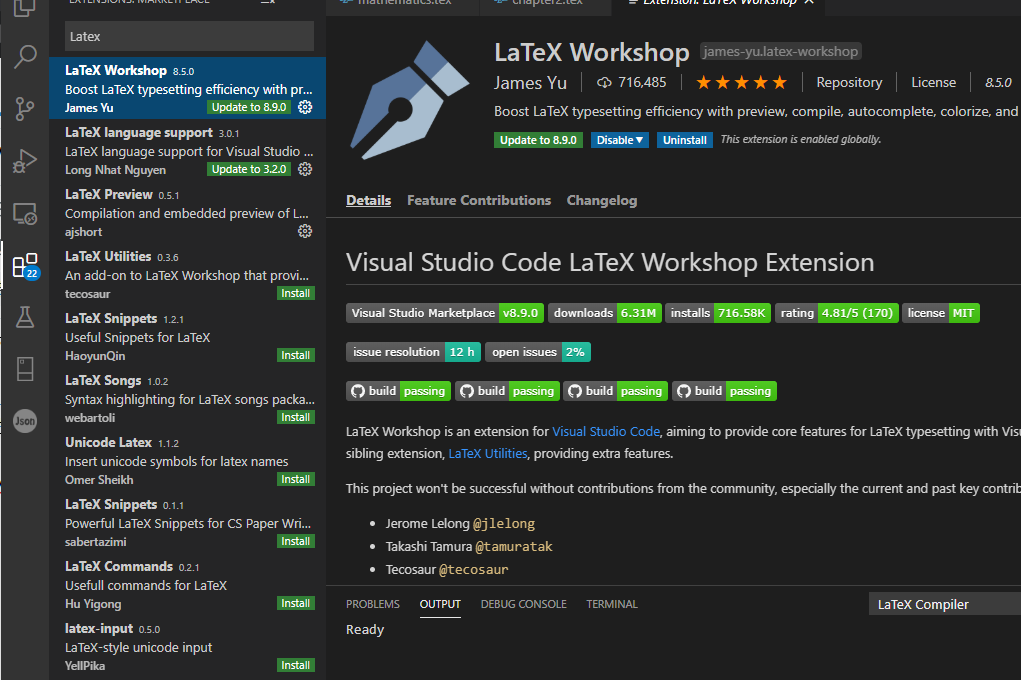Click the @tamuratak contributor handle
The width and height of the screenshot is (1021, 680).
pos(514,546)
